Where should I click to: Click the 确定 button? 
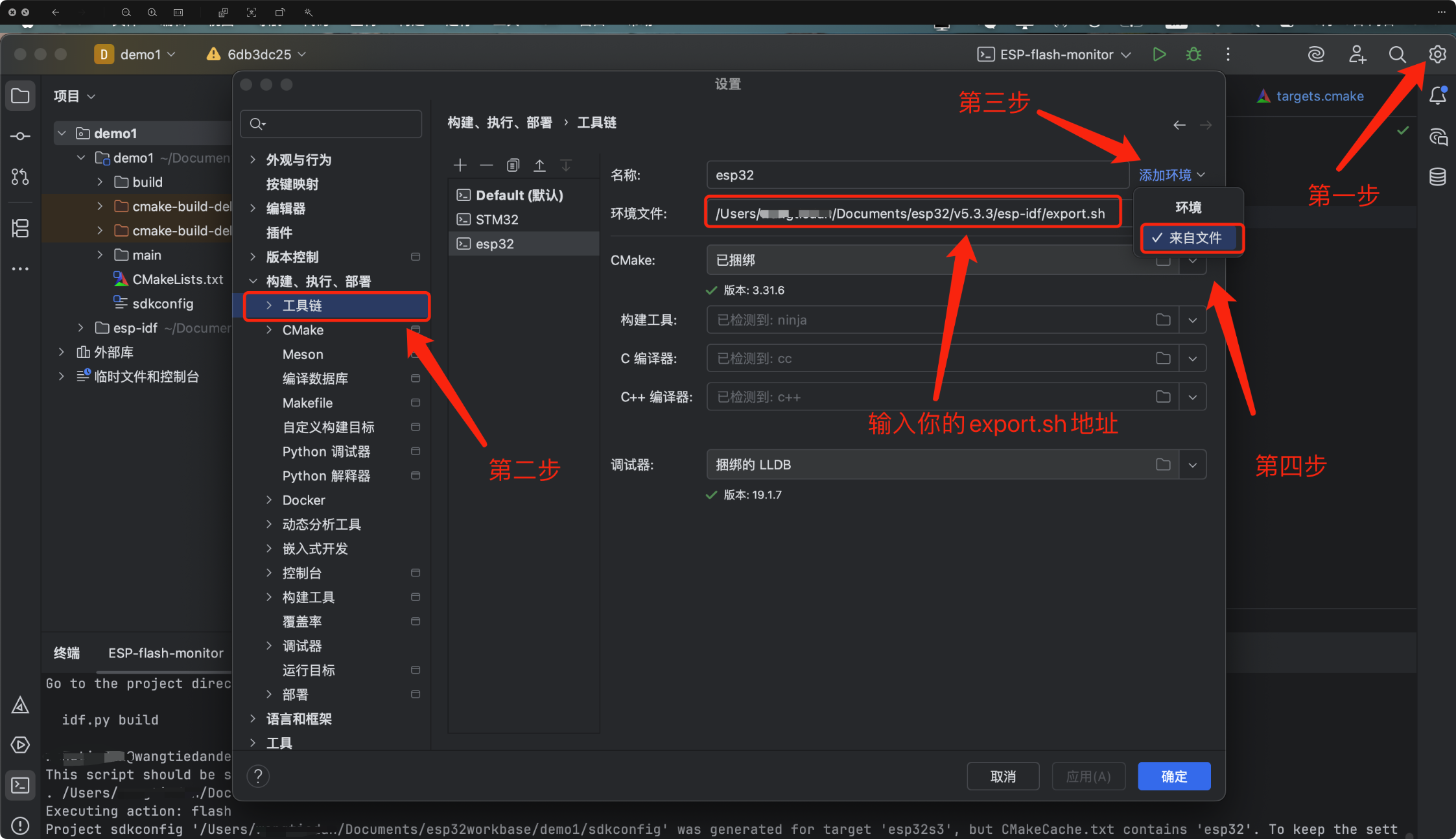click(x=1174, y=776)
